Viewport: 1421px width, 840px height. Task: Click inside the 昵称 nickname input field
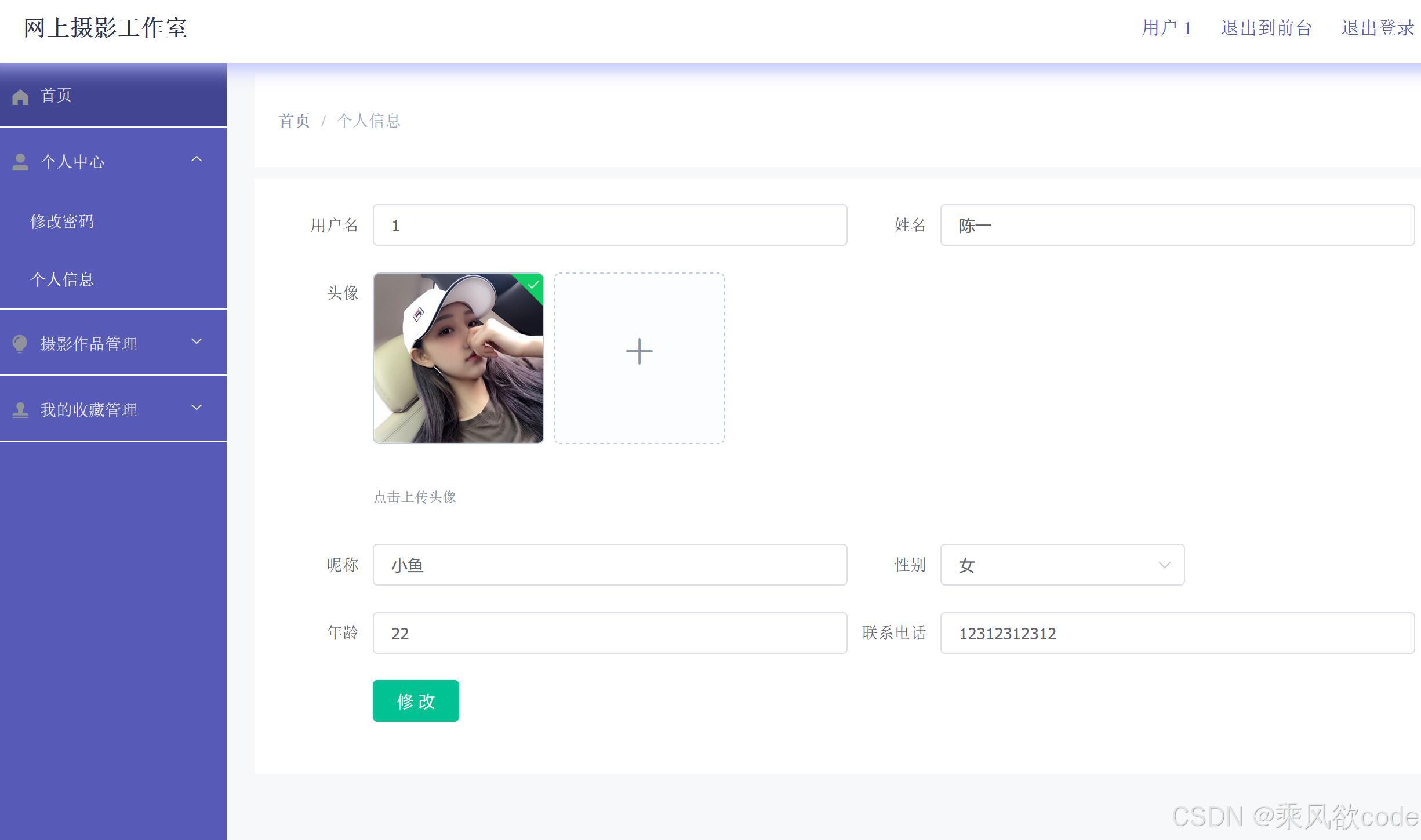(x=609, y=565)
